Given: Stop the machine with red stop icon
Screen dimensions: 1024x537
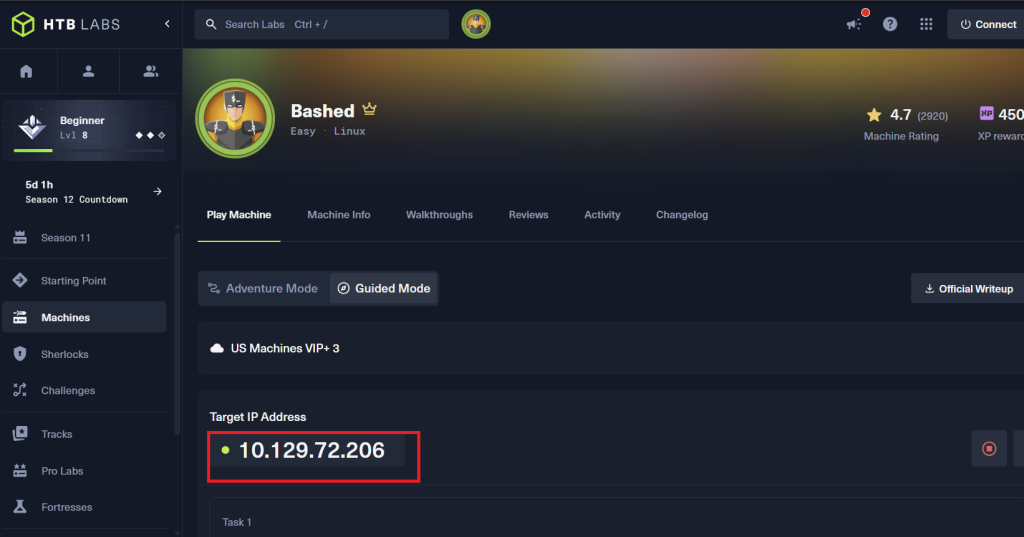Looking at the screenshot, I should coord(989,449).
